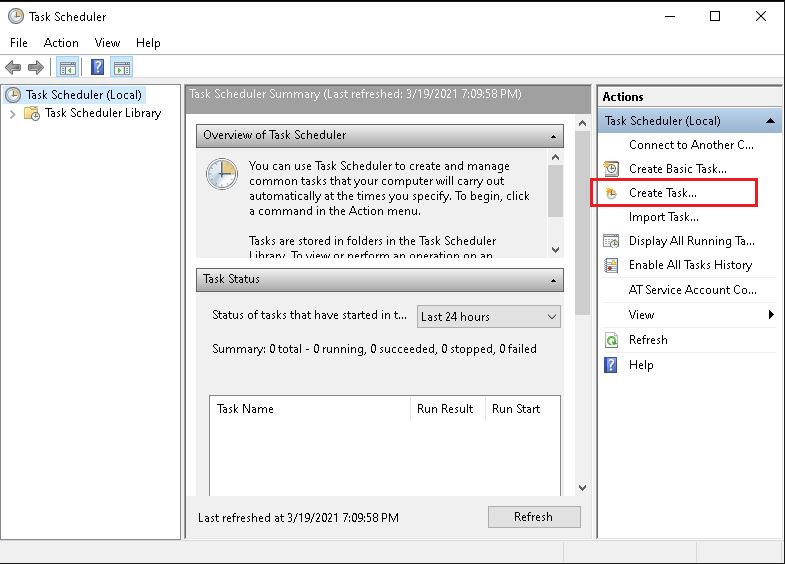Viewport: 785px width, 564px height.
Task: Click the blue Help toolbar icon
Action: [x=97, y=67]
